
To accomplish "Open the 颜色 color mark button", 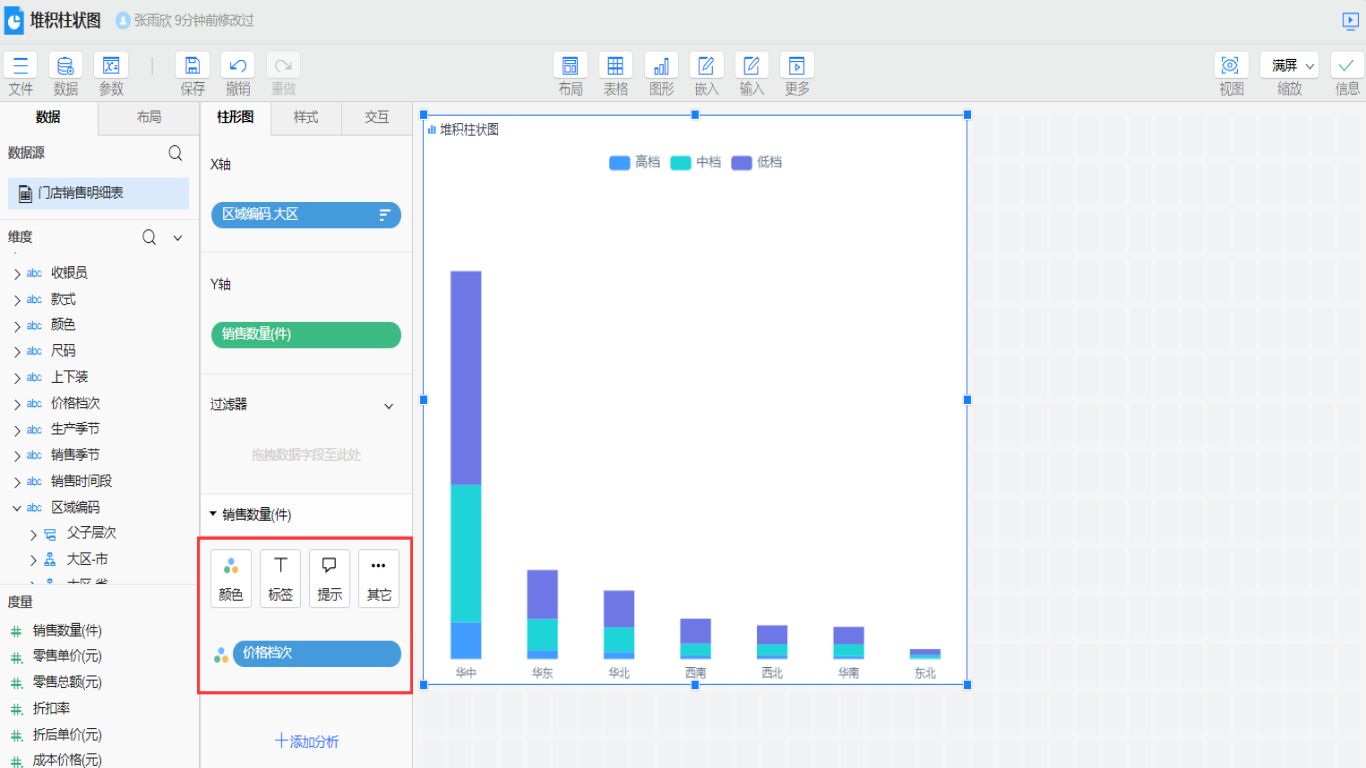I will (x=231, y=578).
